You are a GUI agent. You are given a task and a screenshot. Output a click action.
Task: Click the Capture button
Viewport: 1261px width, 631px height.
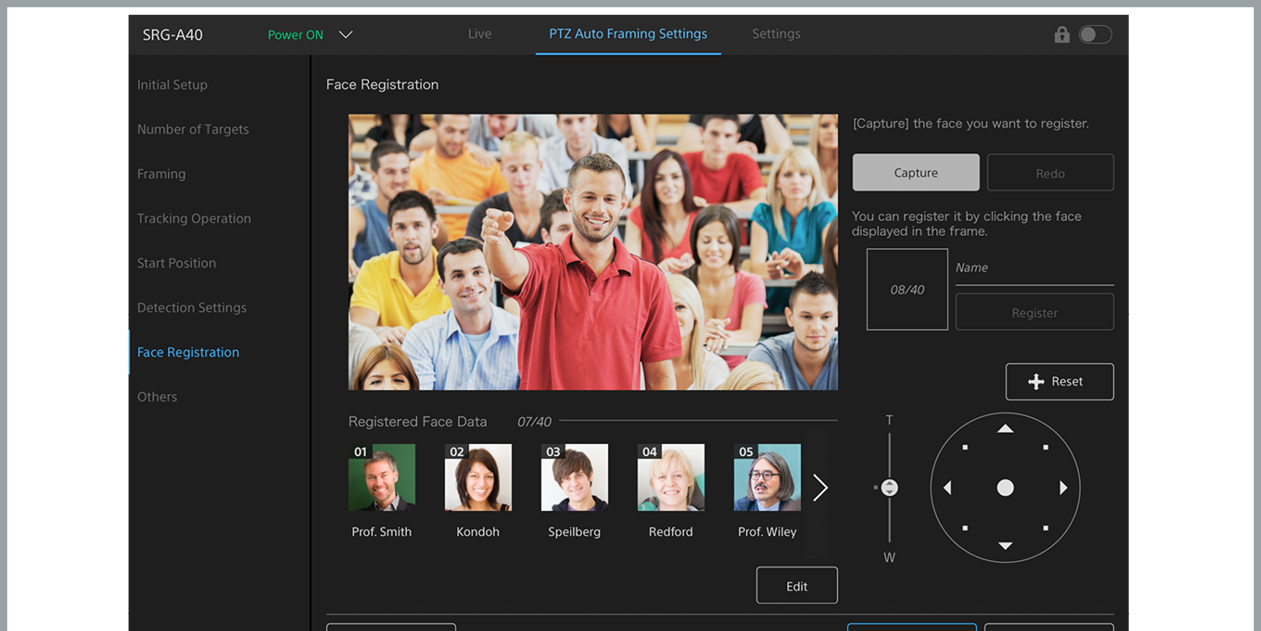(915, 173)
